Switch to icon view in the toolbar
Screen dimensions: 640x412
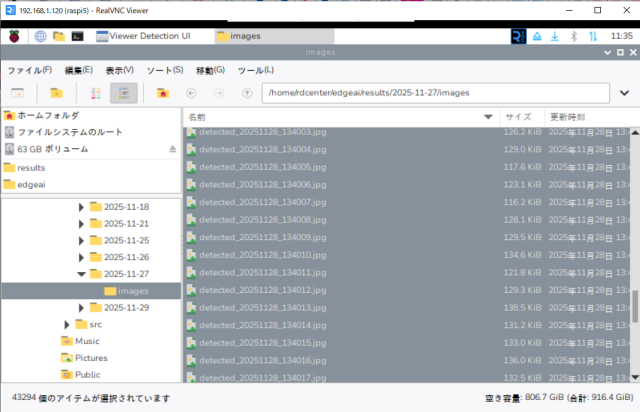click(96, 93)
